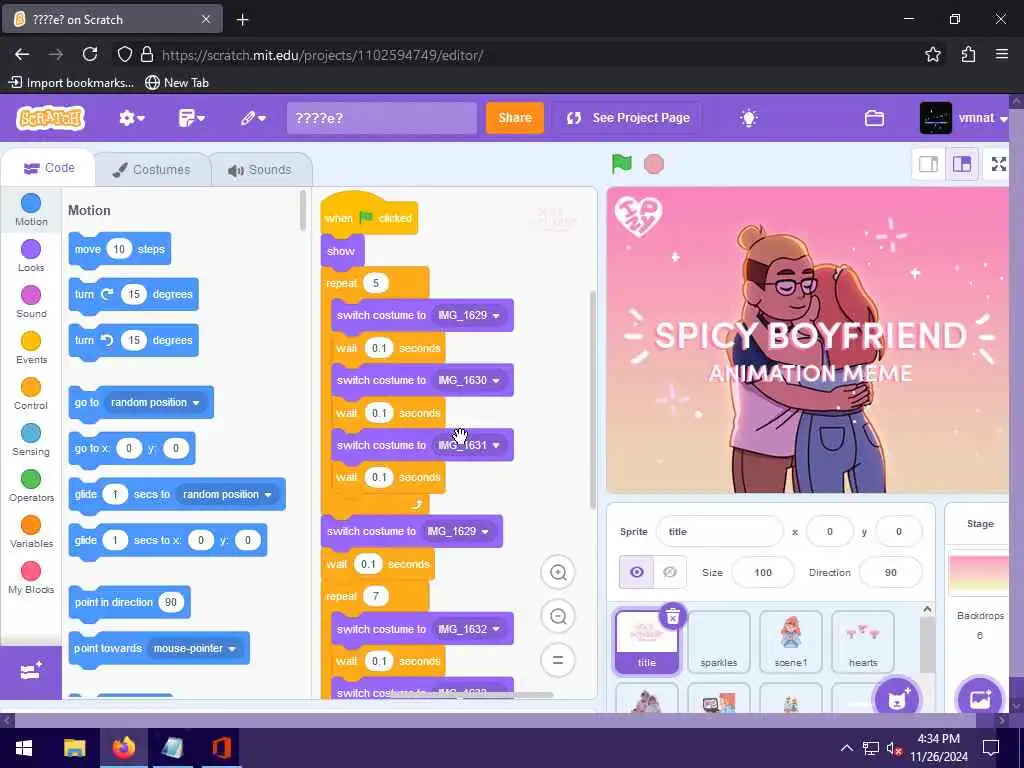Screen dimensions: 1024x768
Task: Select the Sensing block category
Action: (x=31, y=440)
